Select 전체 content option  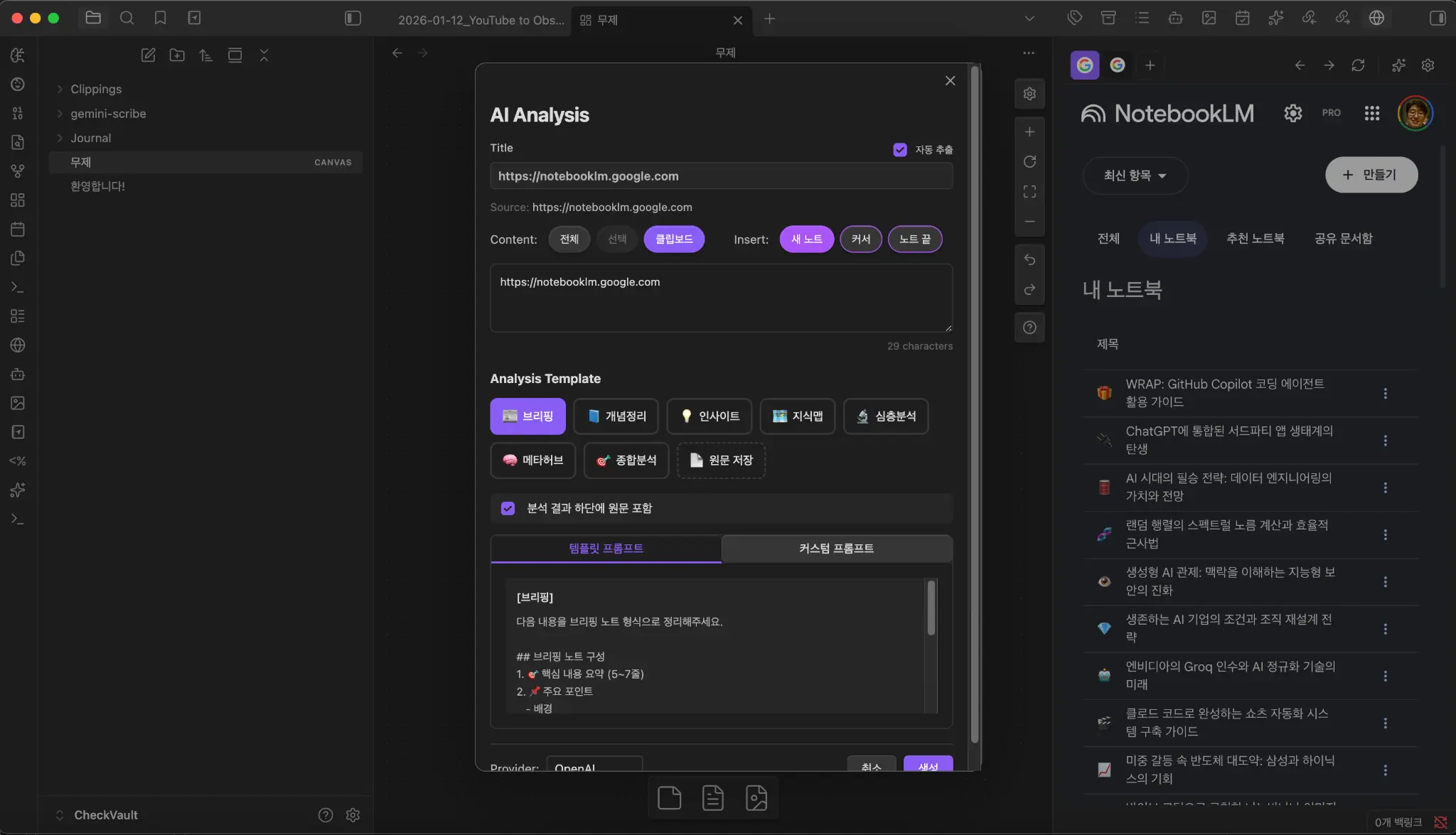click(x=569, y=239)
